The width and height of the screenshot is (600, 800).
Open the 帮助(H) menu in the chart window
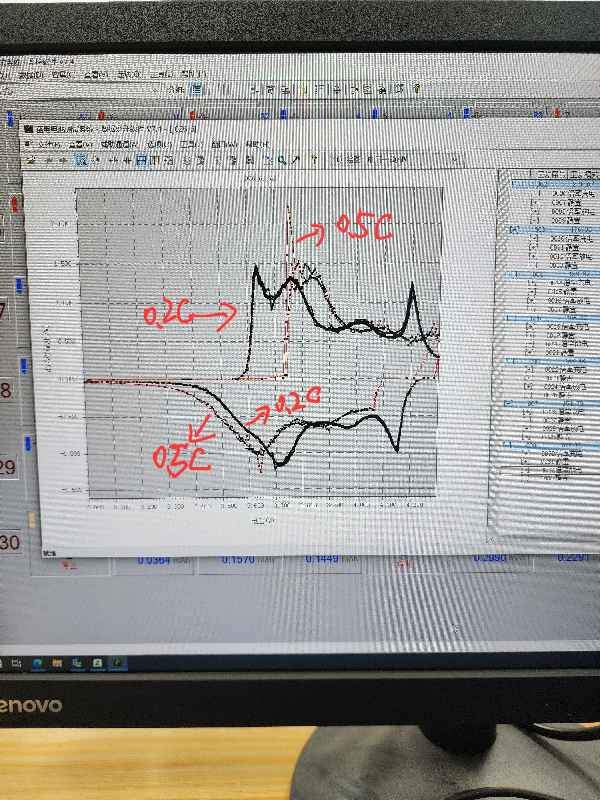[x=258, y=144]
